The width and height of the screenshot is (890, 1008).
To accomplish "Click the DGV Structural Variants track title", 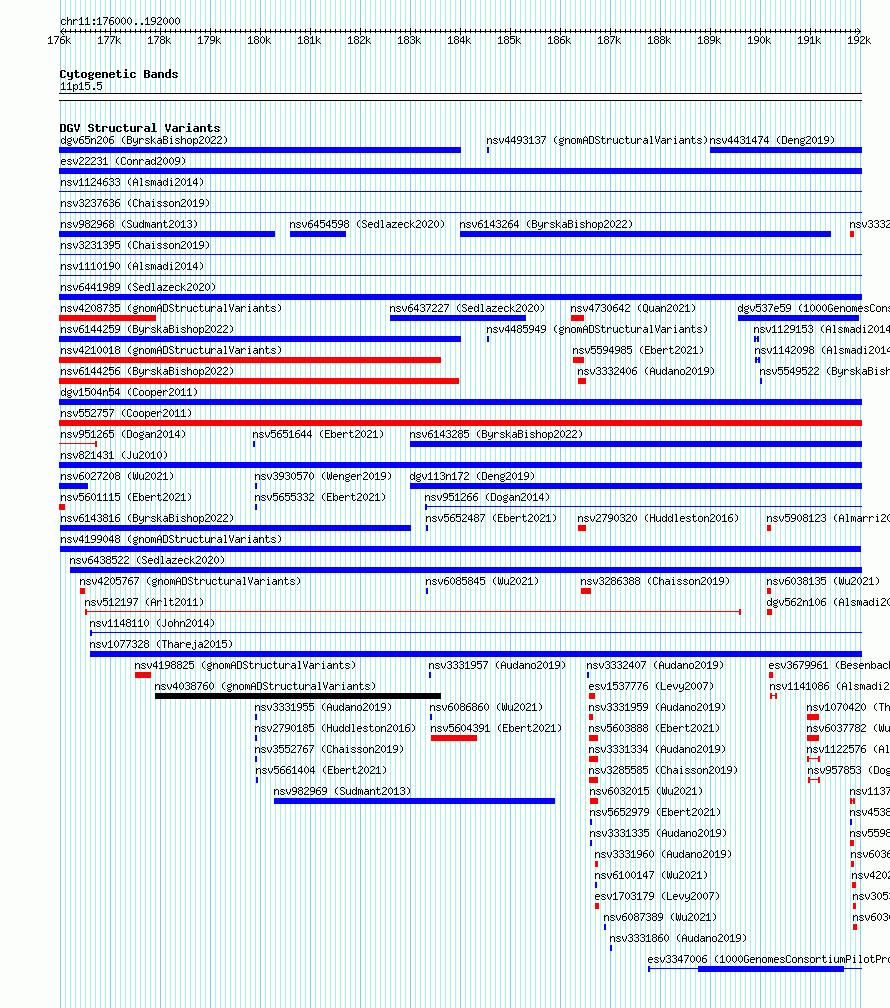I will [140, 128].
